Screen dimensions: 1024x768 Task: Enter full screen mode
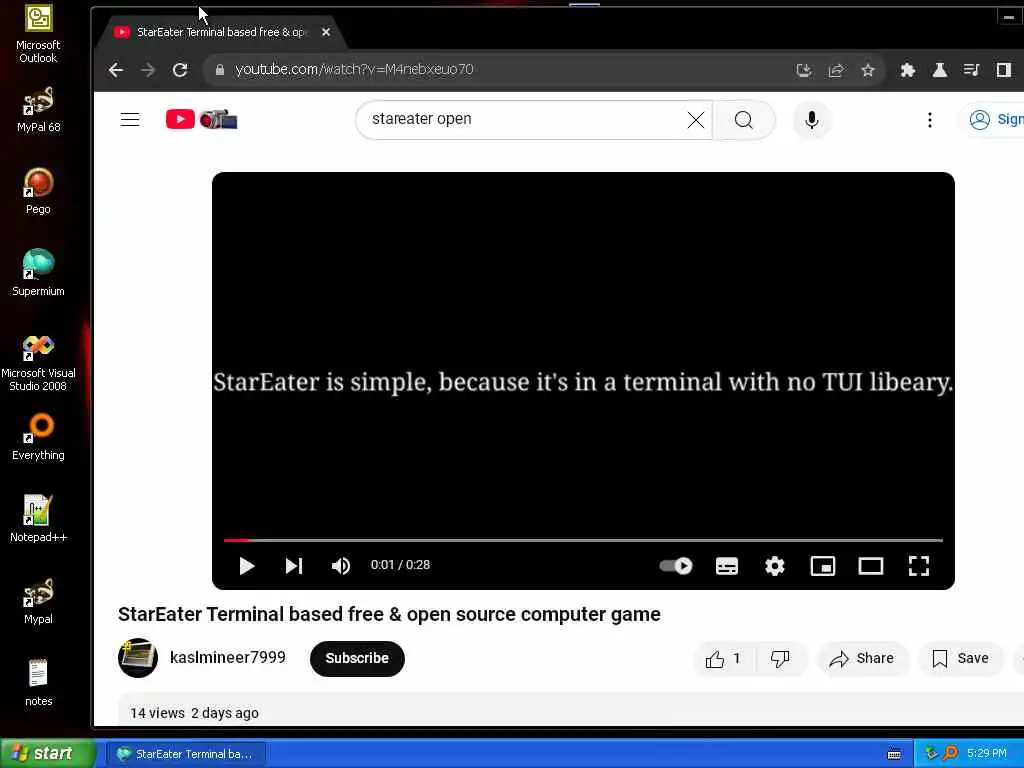click(919, 566)
